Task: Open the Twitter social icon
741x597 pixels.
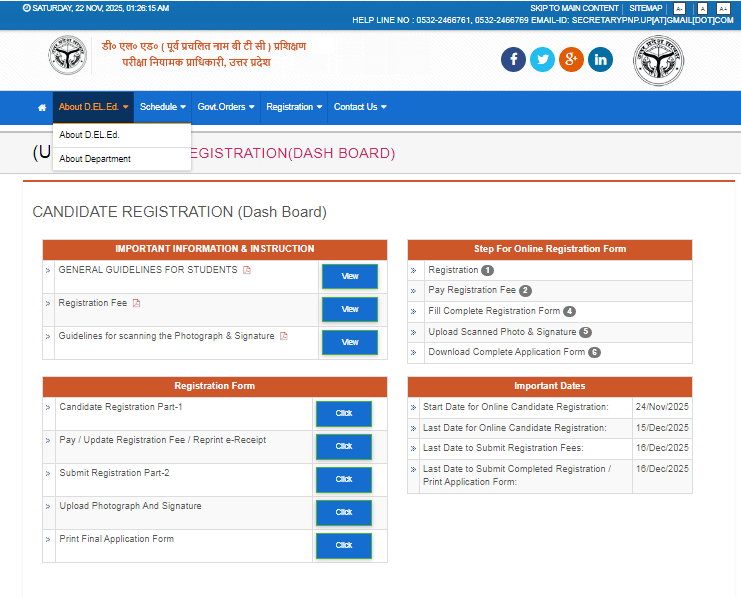Action: coord(542,60)
